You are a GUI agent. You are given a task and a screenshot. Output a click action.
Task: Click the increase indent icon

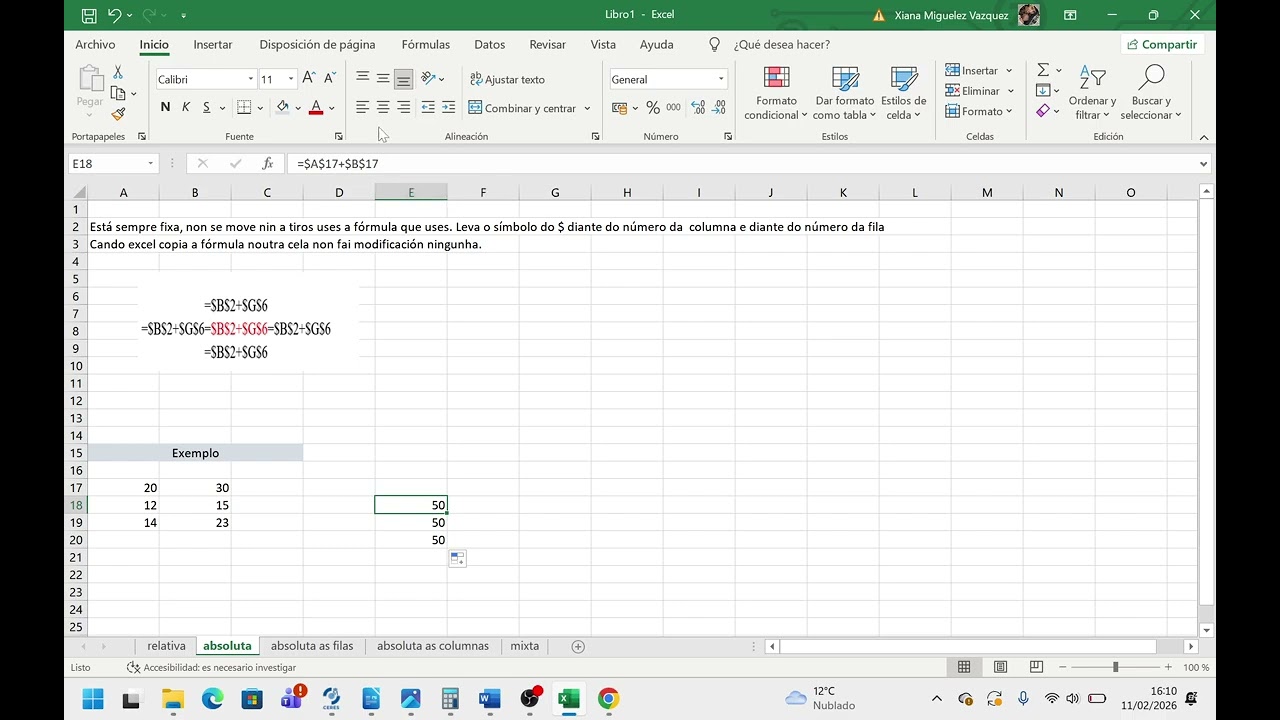[x=448, y=107]
